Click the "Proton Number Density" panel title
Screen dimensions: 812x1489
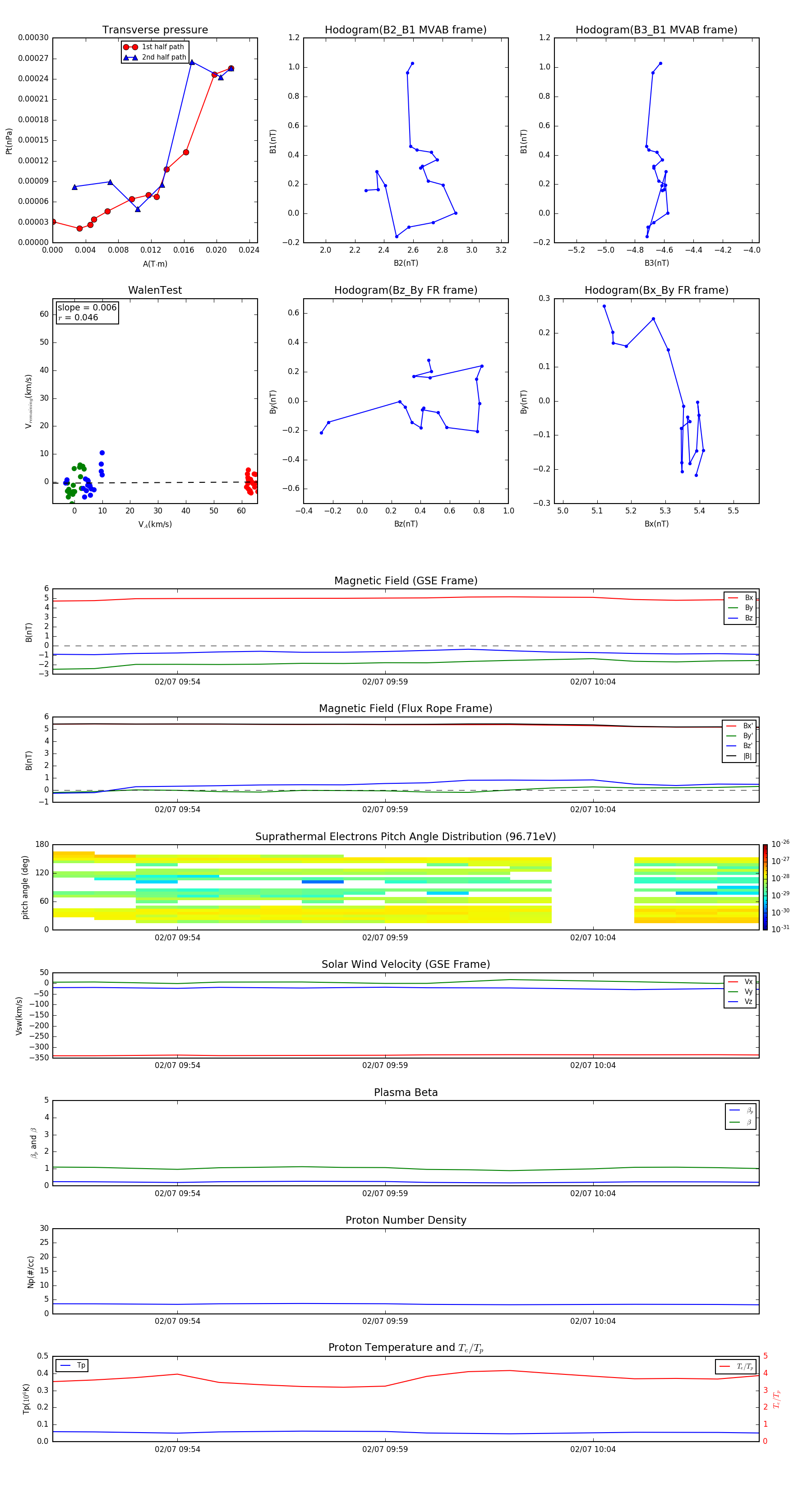pyautogui.click(x=406, y=1220)
